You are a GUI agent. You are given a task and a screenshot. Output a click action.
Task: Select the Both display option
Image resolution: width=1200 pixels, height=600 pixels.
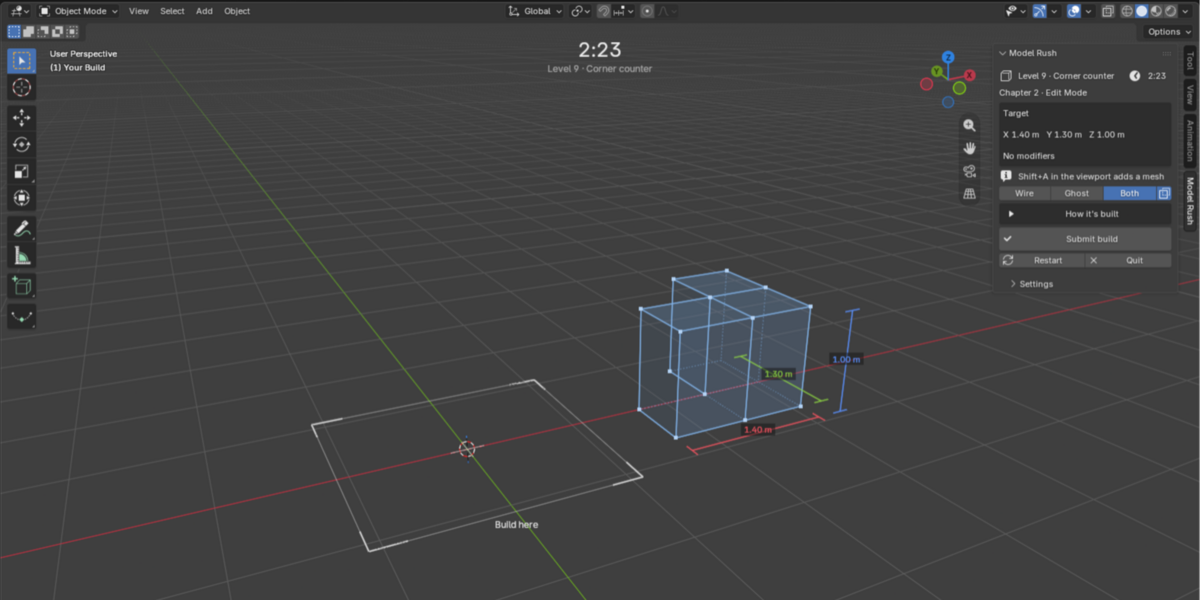tap(1130, 193)
